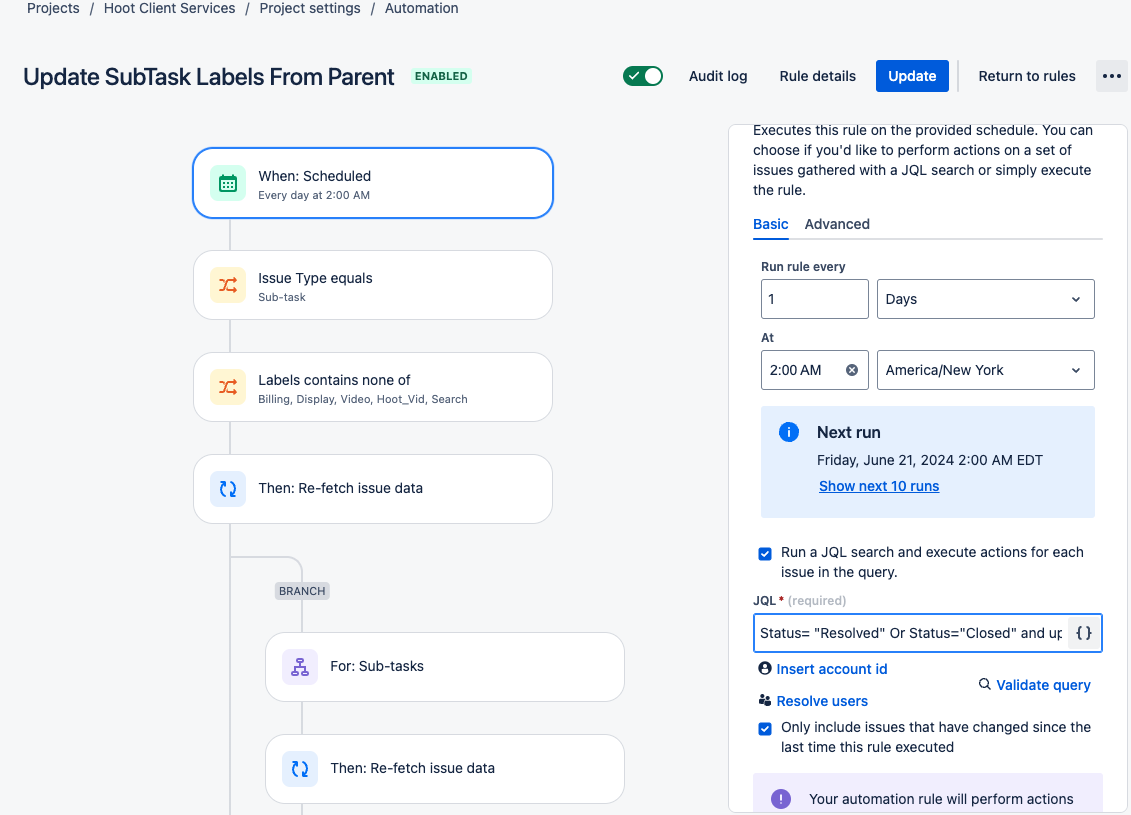This screenshot has width=1131, height=815.
Task: Click the Run rule every number field
Action: tap(814, 299)
